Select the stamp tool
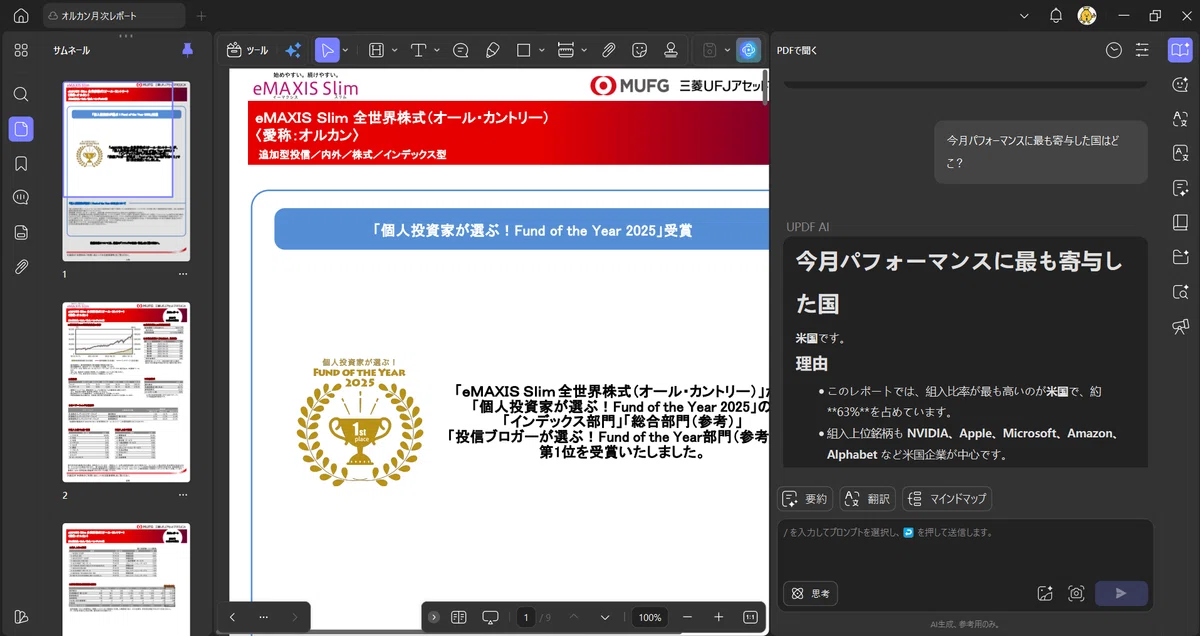The image size is (1200, 636). pos(671,50)
